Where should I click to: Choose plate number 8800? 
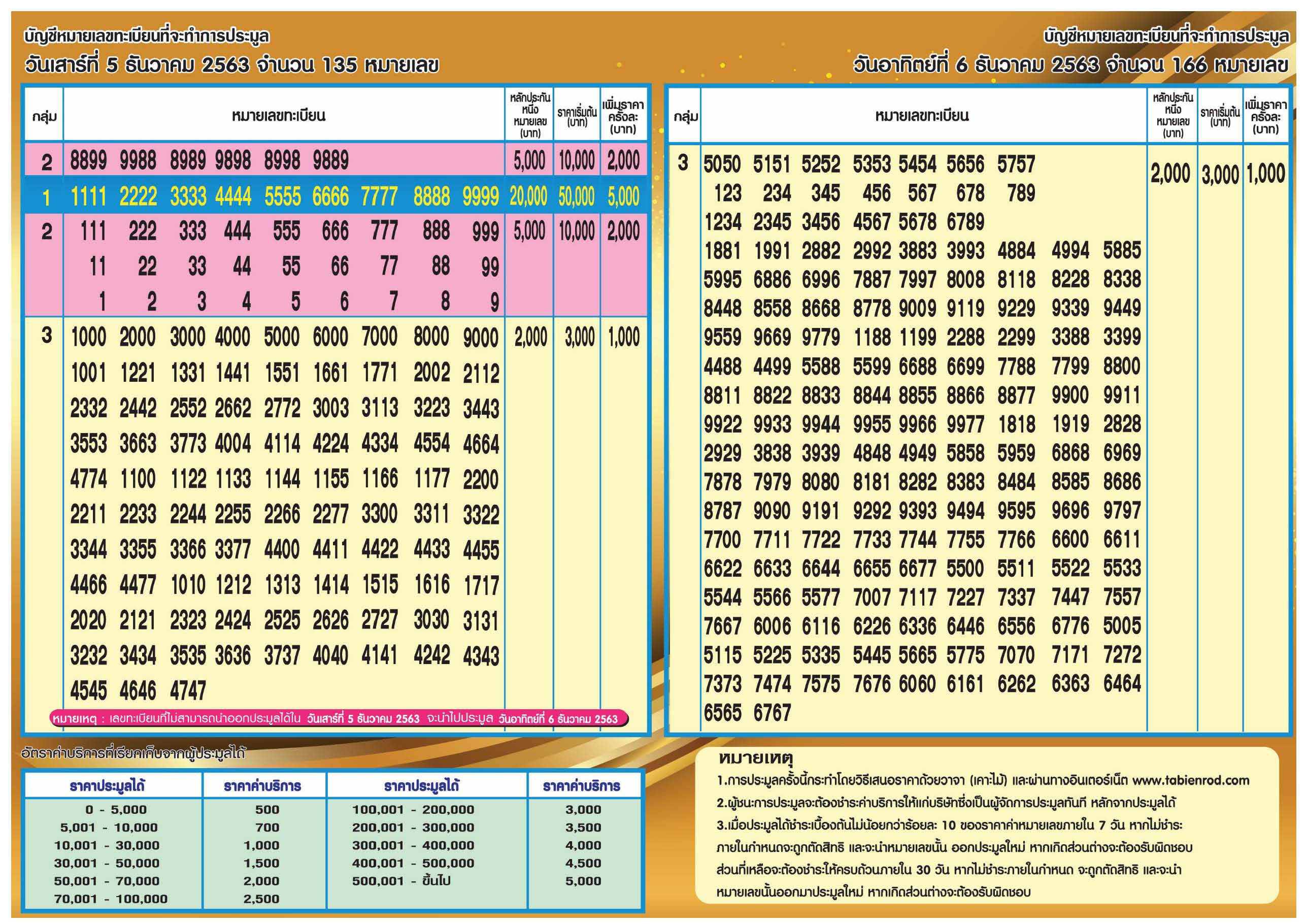[1122, 367]
